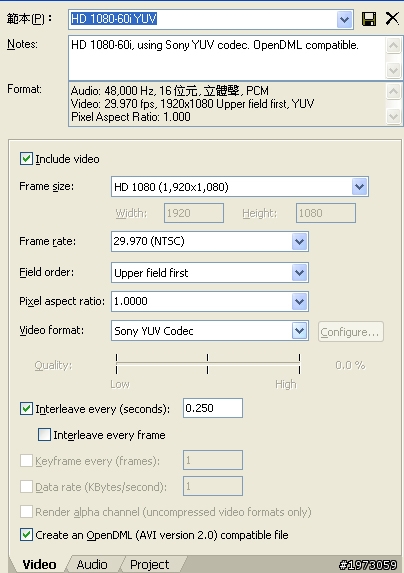The height and width of the screenshot is (573, 404).
Task: Delete the template using the X icon
Action: [393, 18]
